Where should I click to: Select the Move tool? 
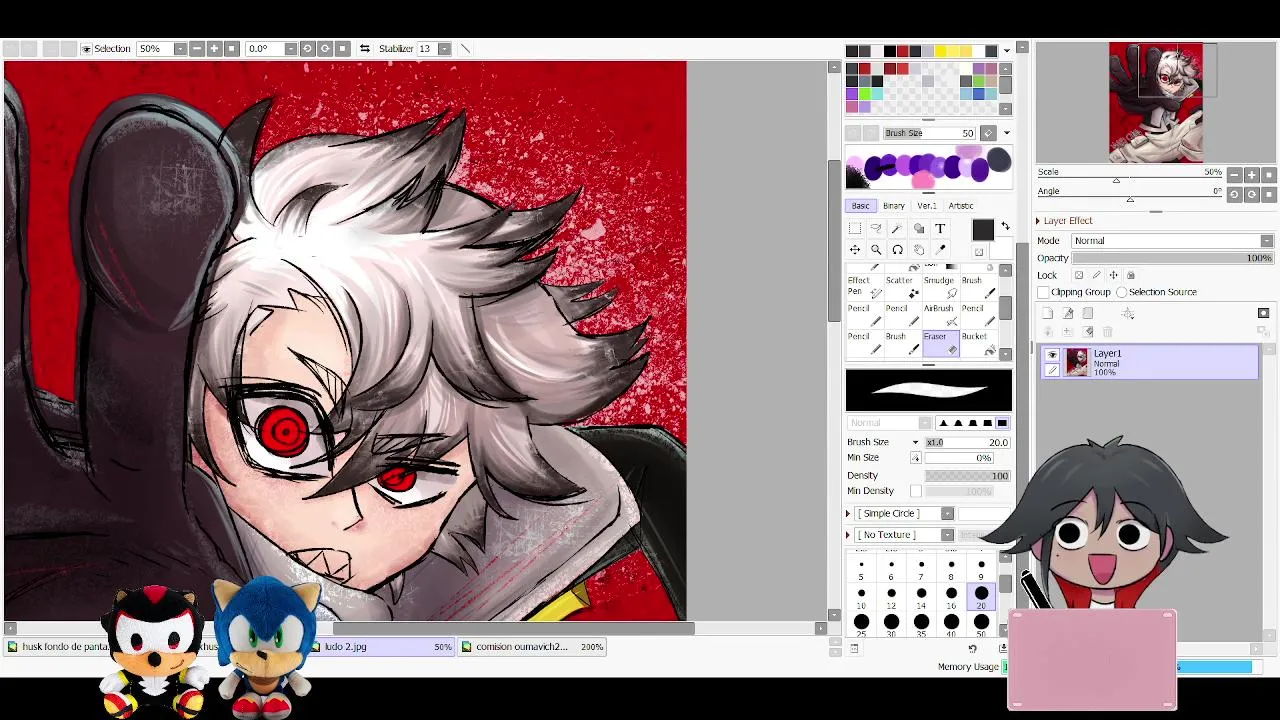(855, 250)
